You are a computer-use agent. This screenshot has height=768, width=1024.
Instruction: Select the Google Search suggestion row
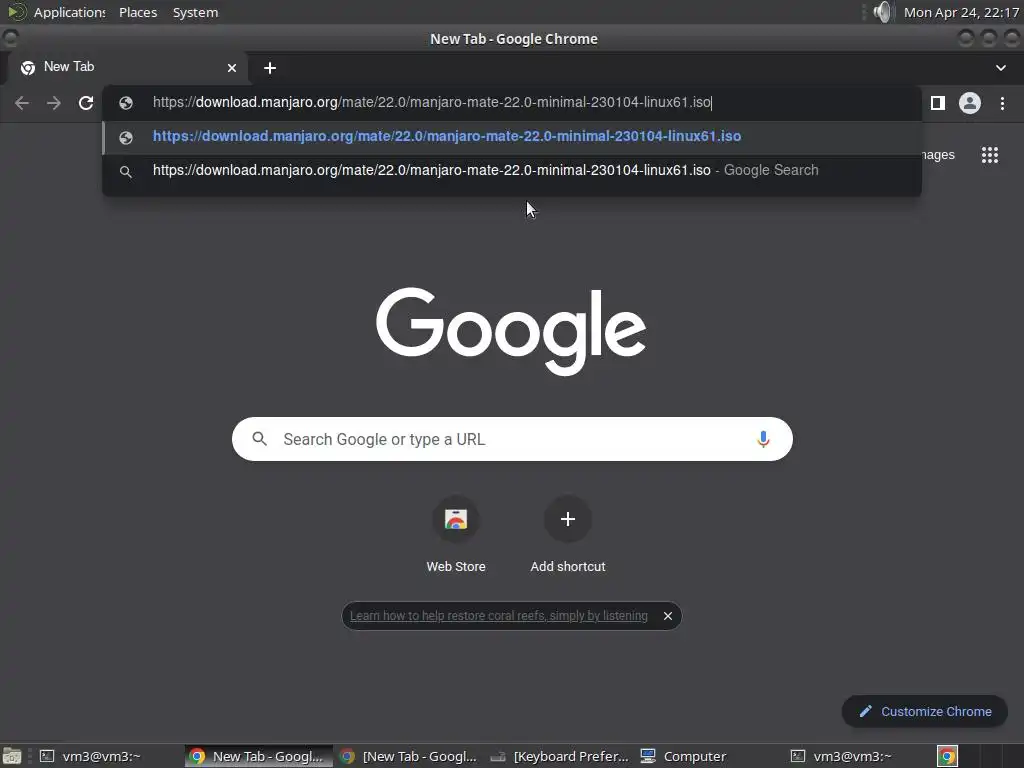click(512, 170)
